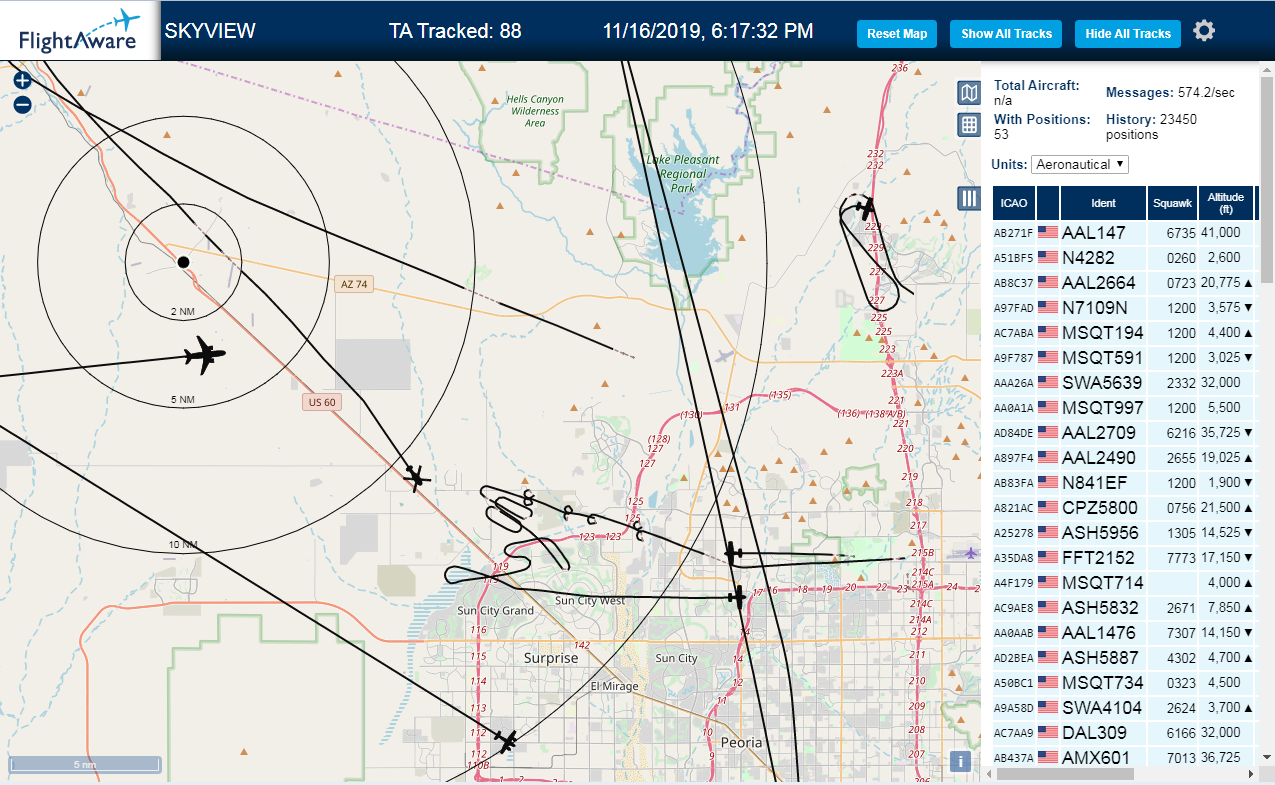Click the US 60 road label
The height and width of the screenshot is (785, 1275).
pos(321,402)
